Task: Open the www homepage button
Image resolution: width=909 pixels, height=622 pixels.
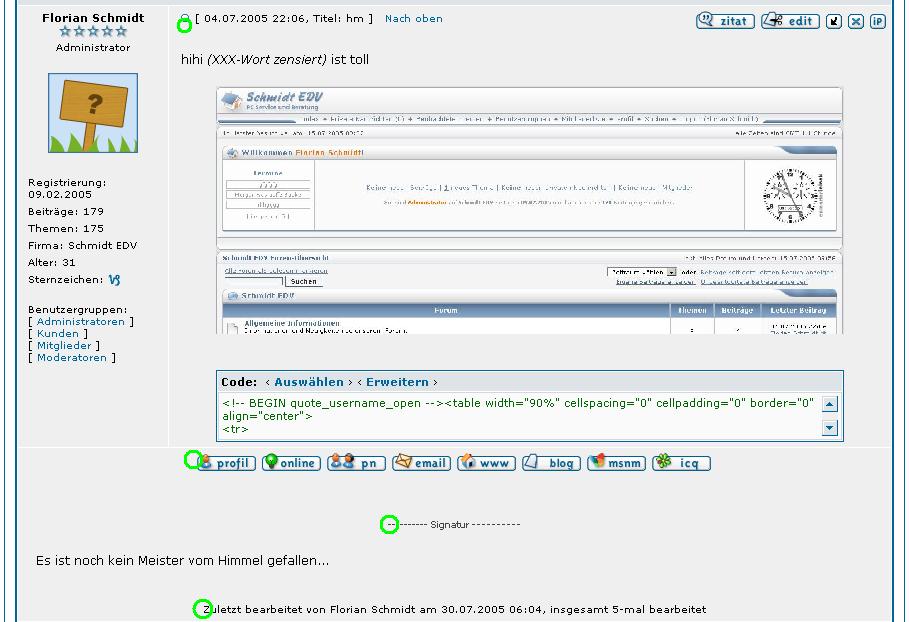Action: click(x=486, y=463)
